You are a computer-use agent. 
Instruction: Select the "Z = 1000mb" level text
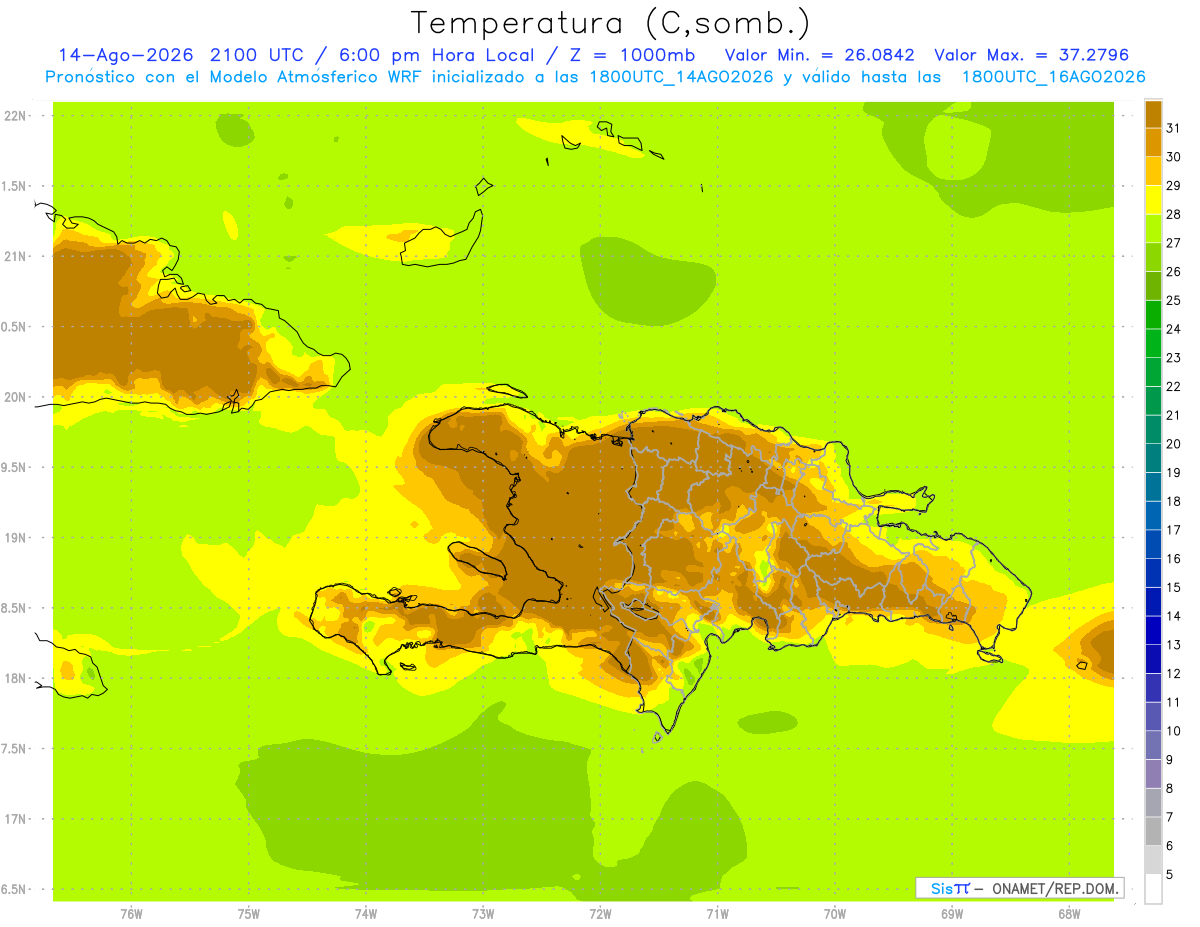(x=634, y=55)
